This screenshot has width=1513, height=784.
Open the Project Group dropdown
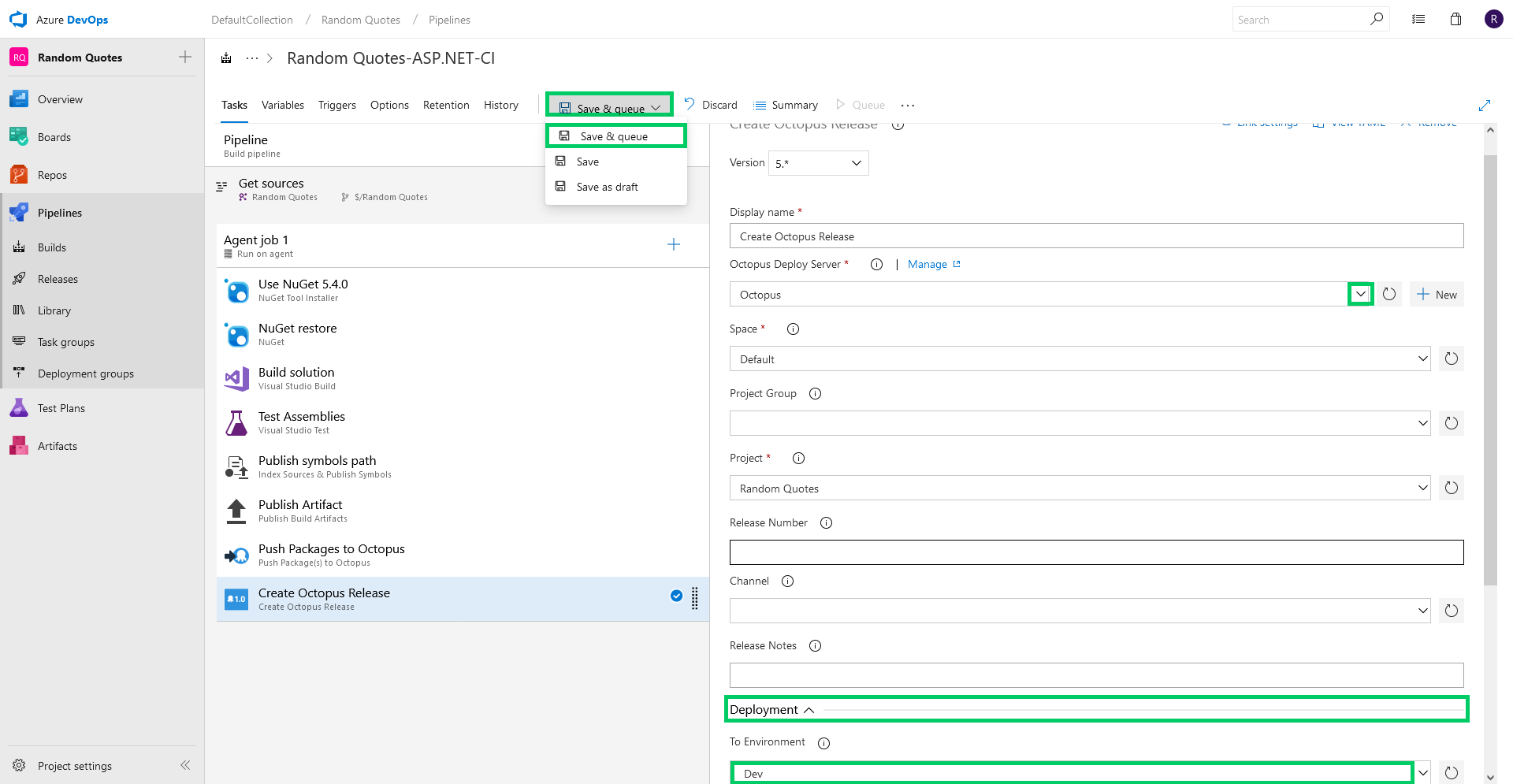pos(1080,423)
